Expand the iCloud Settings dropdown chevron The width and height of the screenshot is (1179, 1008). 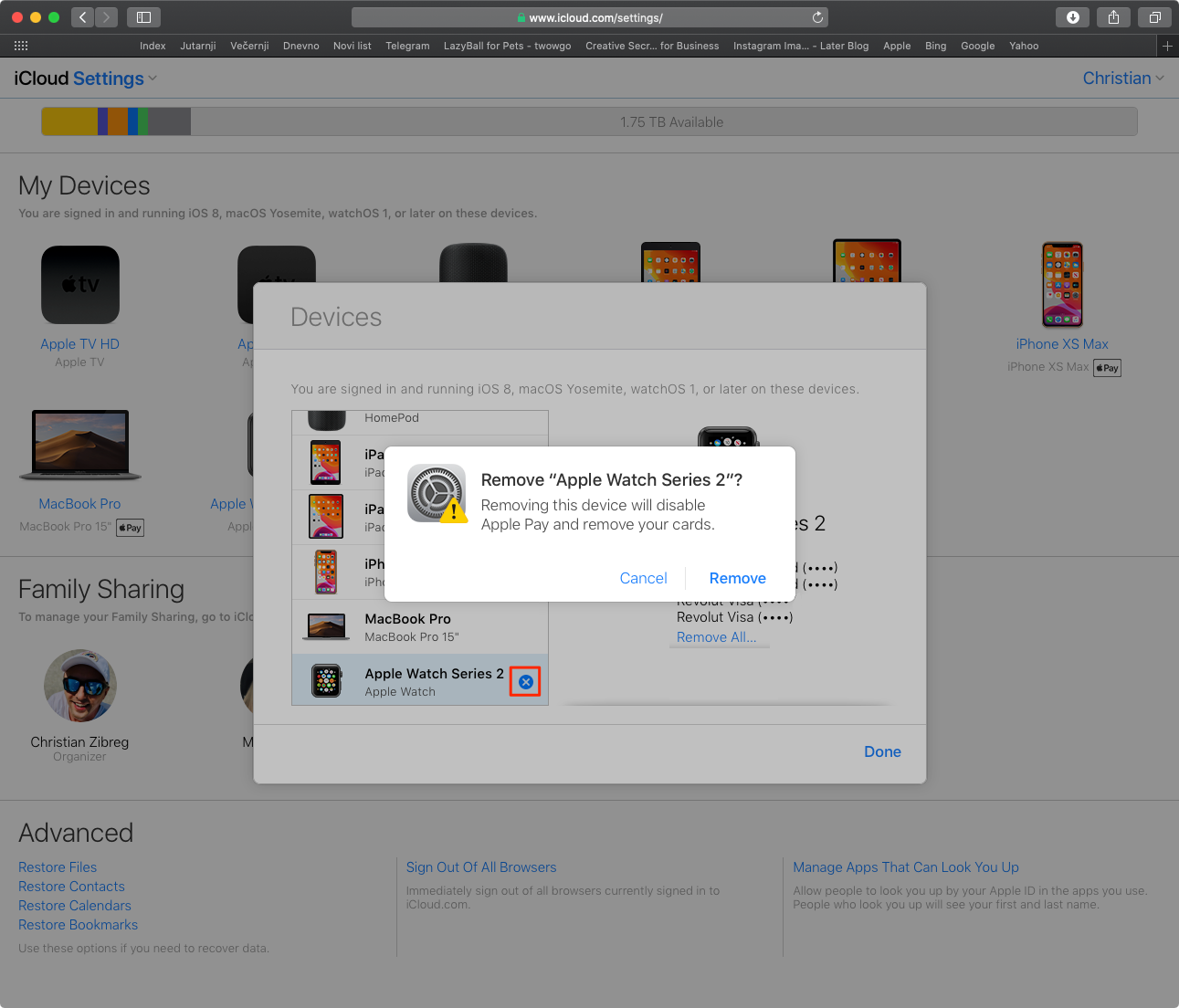pyautogui.click(x=153, y=79)
